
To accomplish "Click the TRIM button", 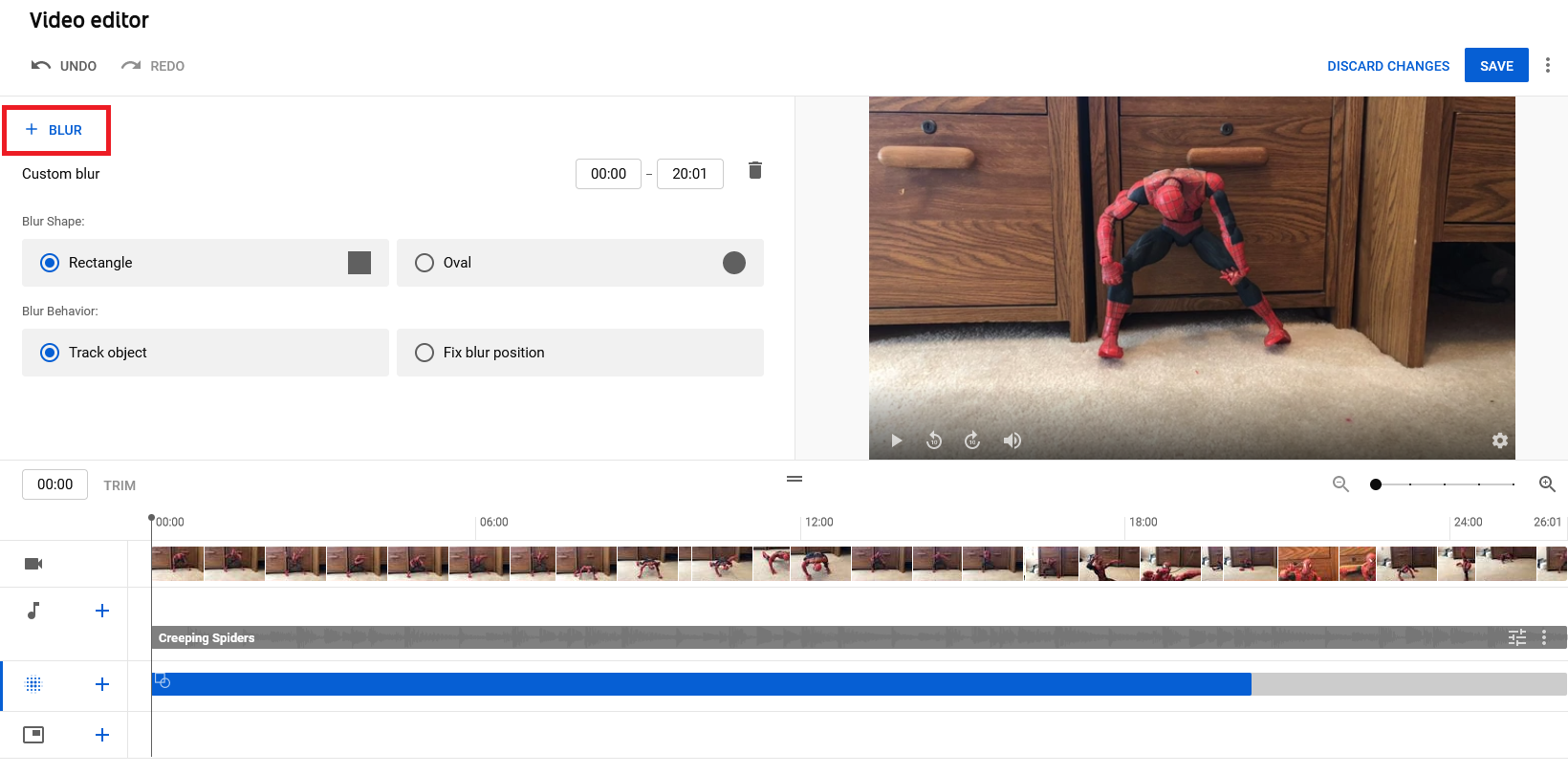I will click(120, 485).
